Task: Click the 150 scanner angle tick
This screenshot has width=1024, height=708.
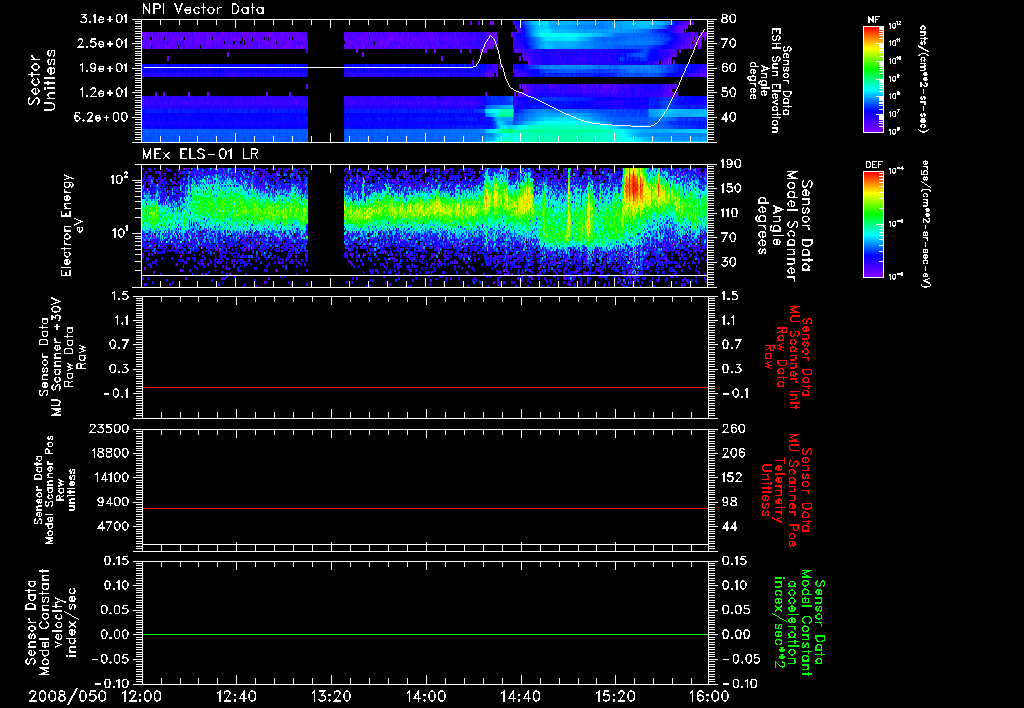Action: click(731, 188)
